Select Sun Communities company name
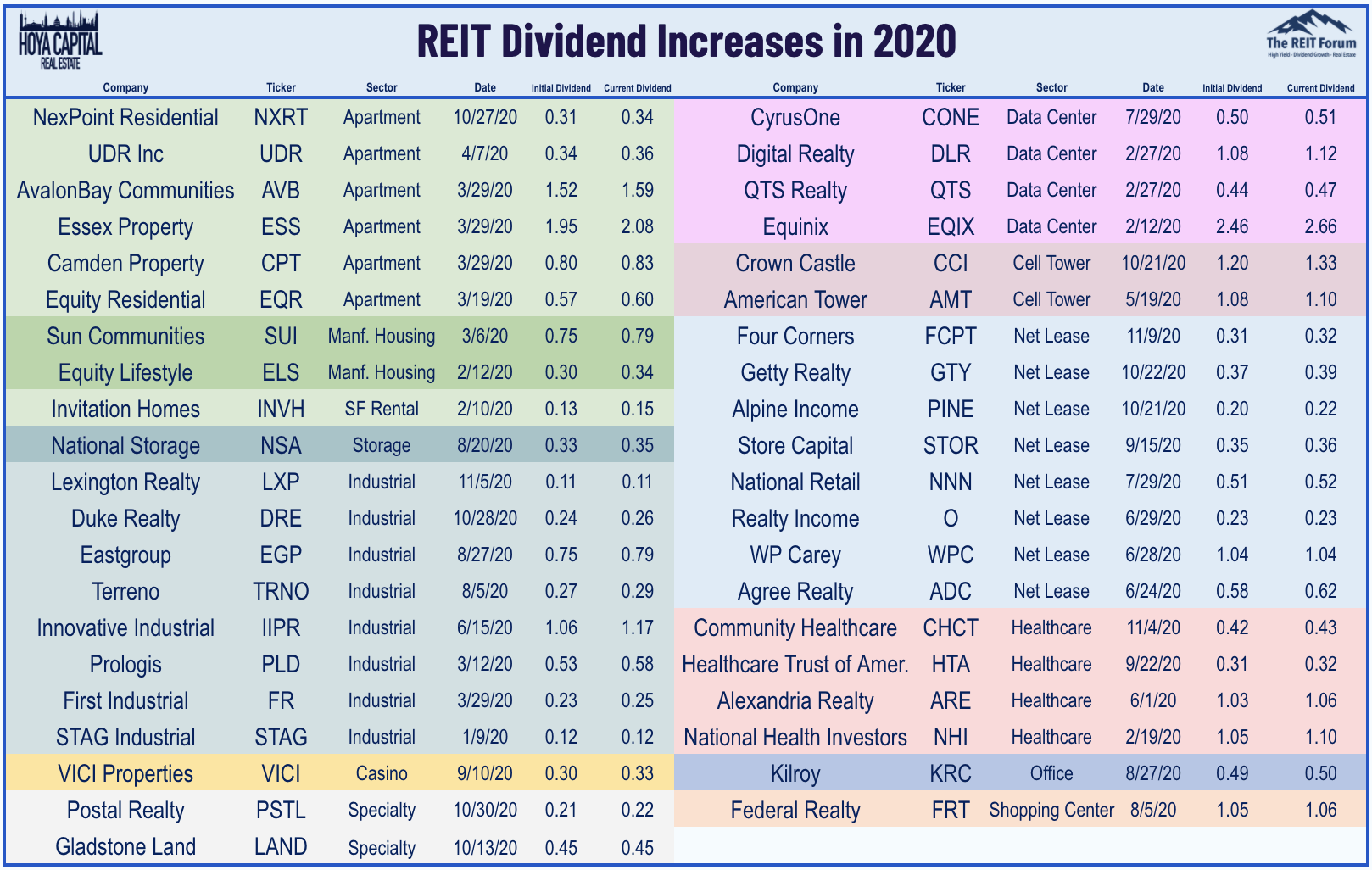The image size is (1372, 870). tap(125, 337)
